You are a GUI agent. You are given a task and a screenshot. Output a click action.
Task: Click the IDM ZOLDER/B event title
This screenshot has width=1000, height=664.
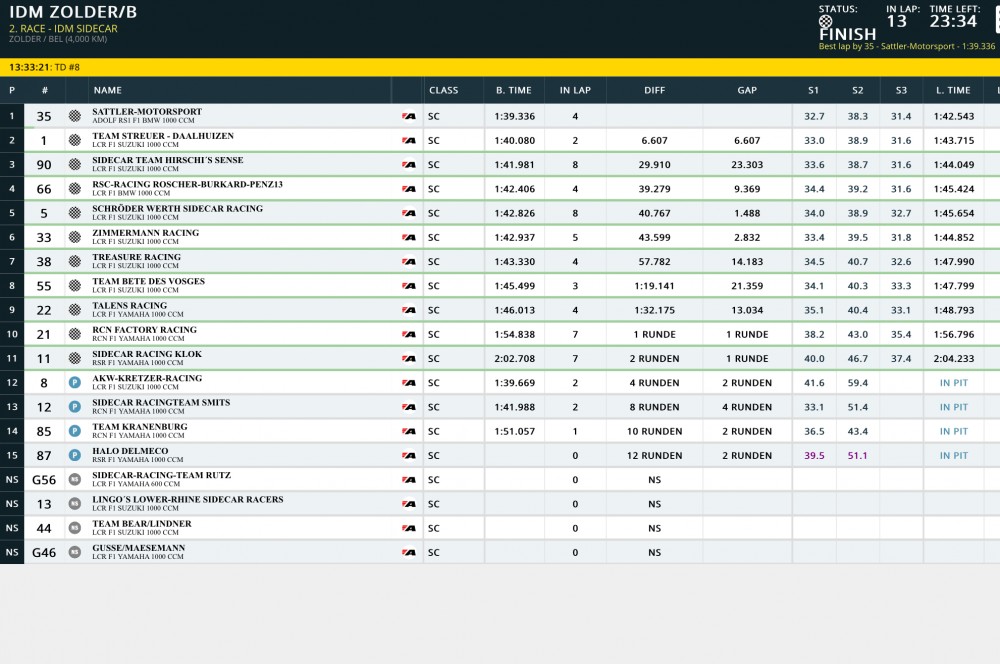pos(73,12)
